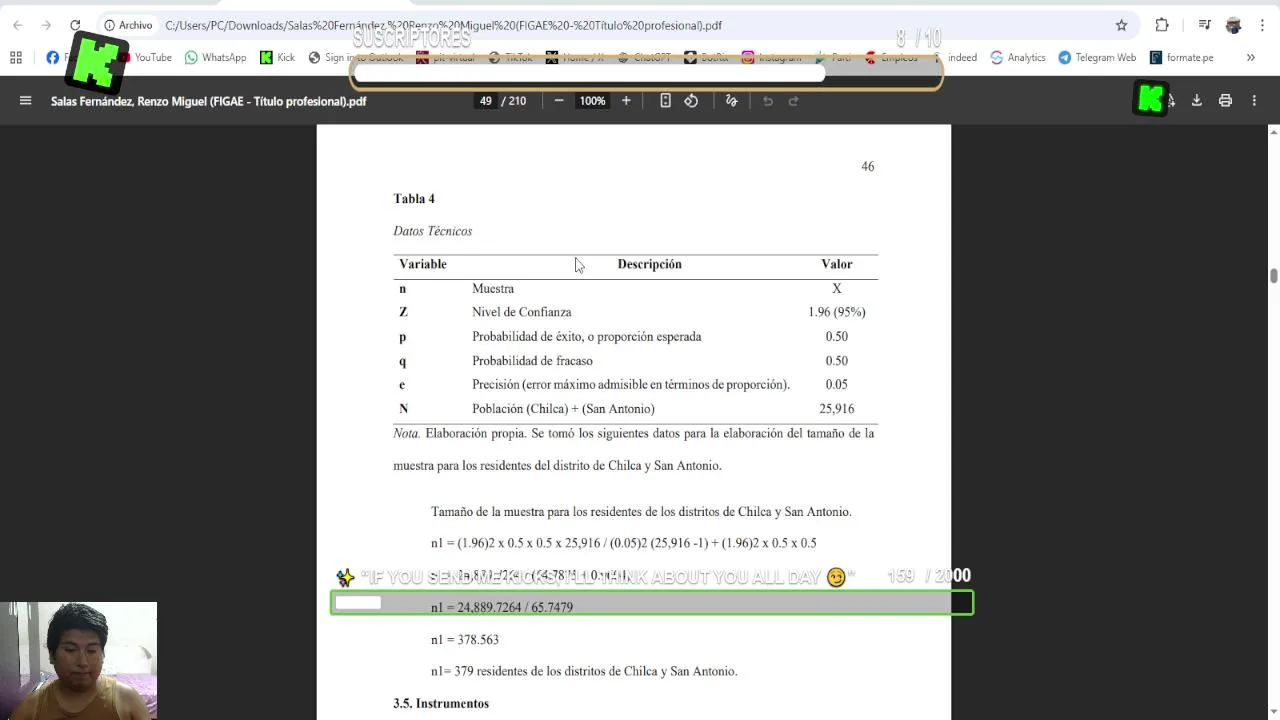Click the '3.5. Instrumentos' heading
The width and height of the screenshot is (1280, 720).
pyautogui.click(x=441, y=704)
